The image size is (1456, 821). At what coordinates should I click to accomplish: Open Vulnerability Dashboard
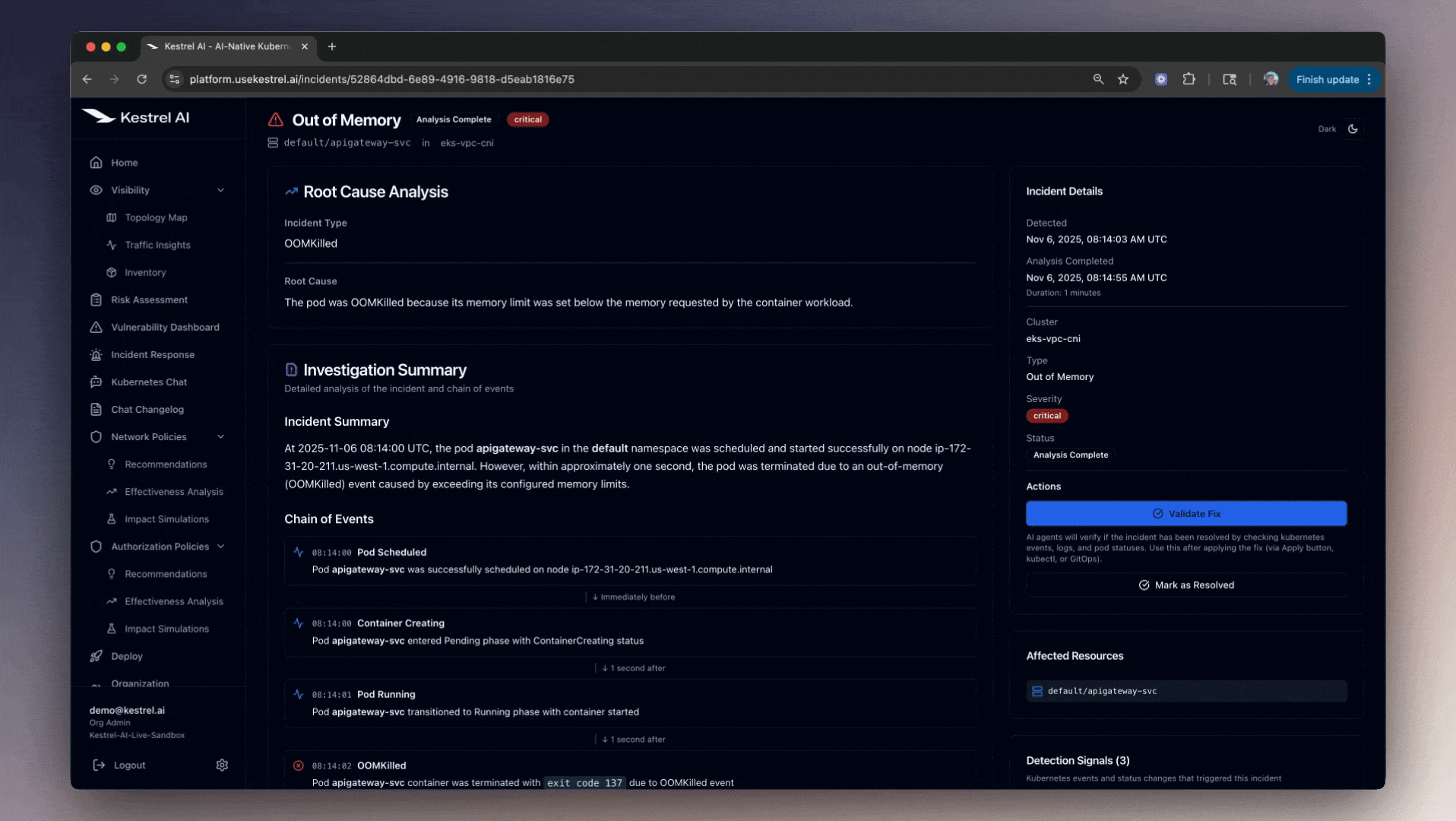(x=165, y=327)
